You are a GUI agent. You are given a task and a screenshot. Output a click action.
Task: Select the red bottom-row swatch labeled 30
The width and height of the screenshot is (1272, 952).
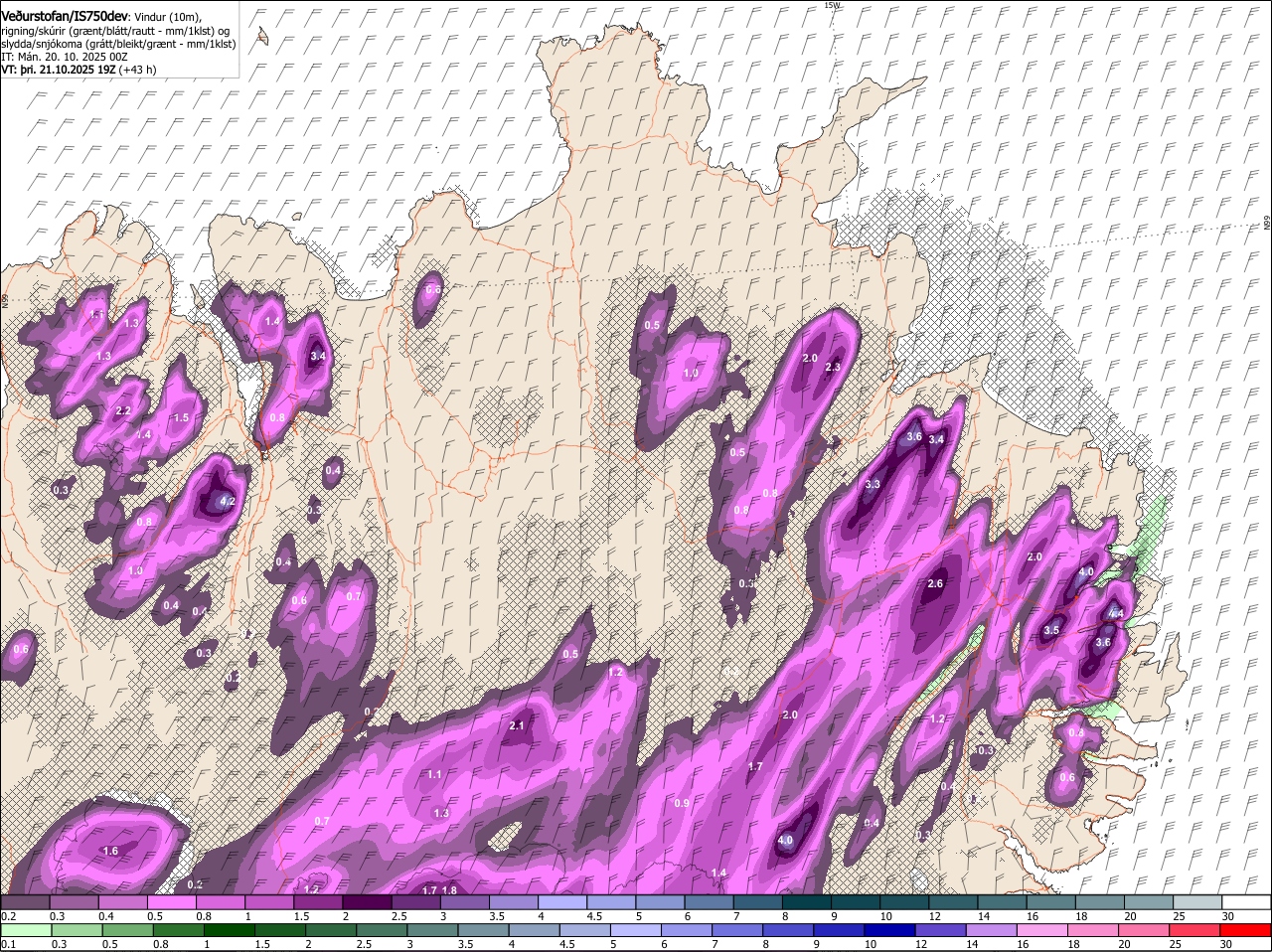1246,931
